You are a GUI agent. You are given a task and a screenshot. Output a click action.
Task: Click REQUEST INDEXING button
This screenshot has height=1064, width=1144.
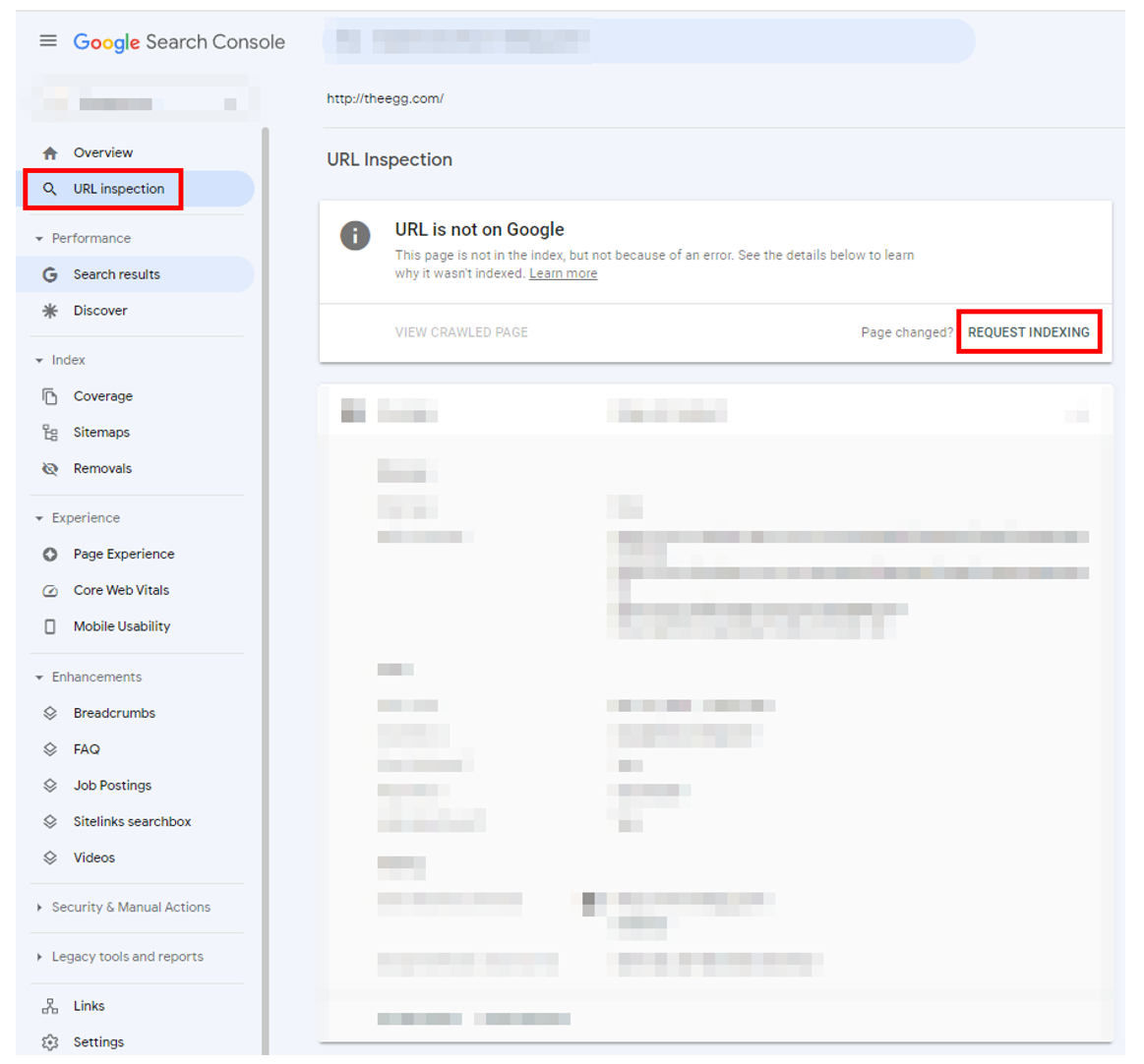1029,332
